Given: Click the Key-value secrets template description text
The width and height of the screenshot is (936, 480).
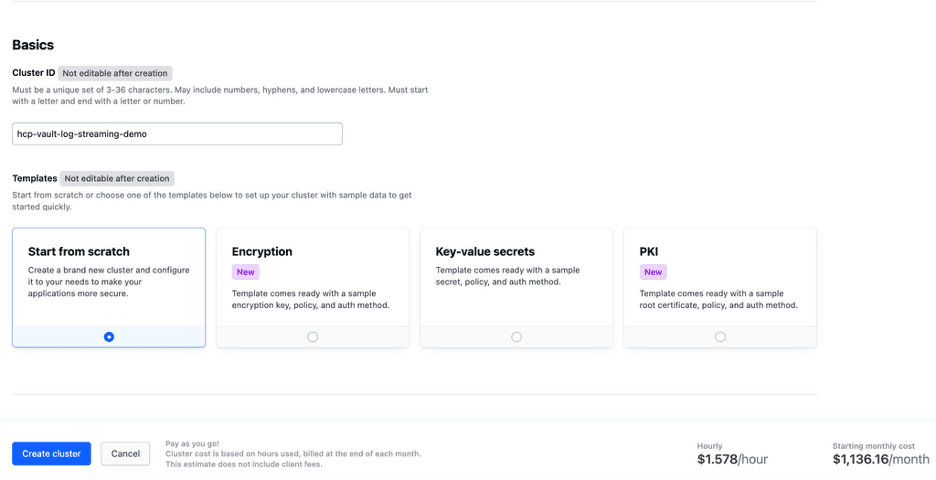Looking at the screenshot, I should (507, 276).
